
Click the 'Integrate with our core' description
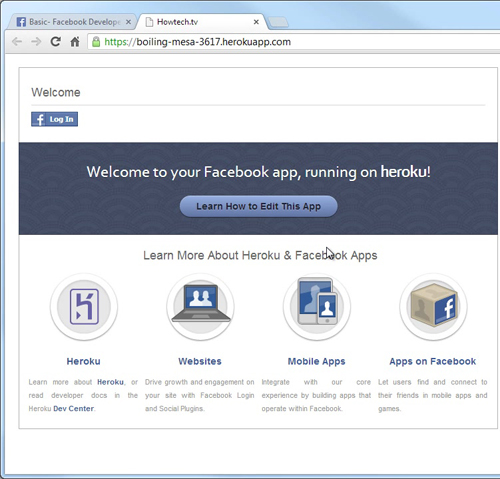(x=316, y=395)
